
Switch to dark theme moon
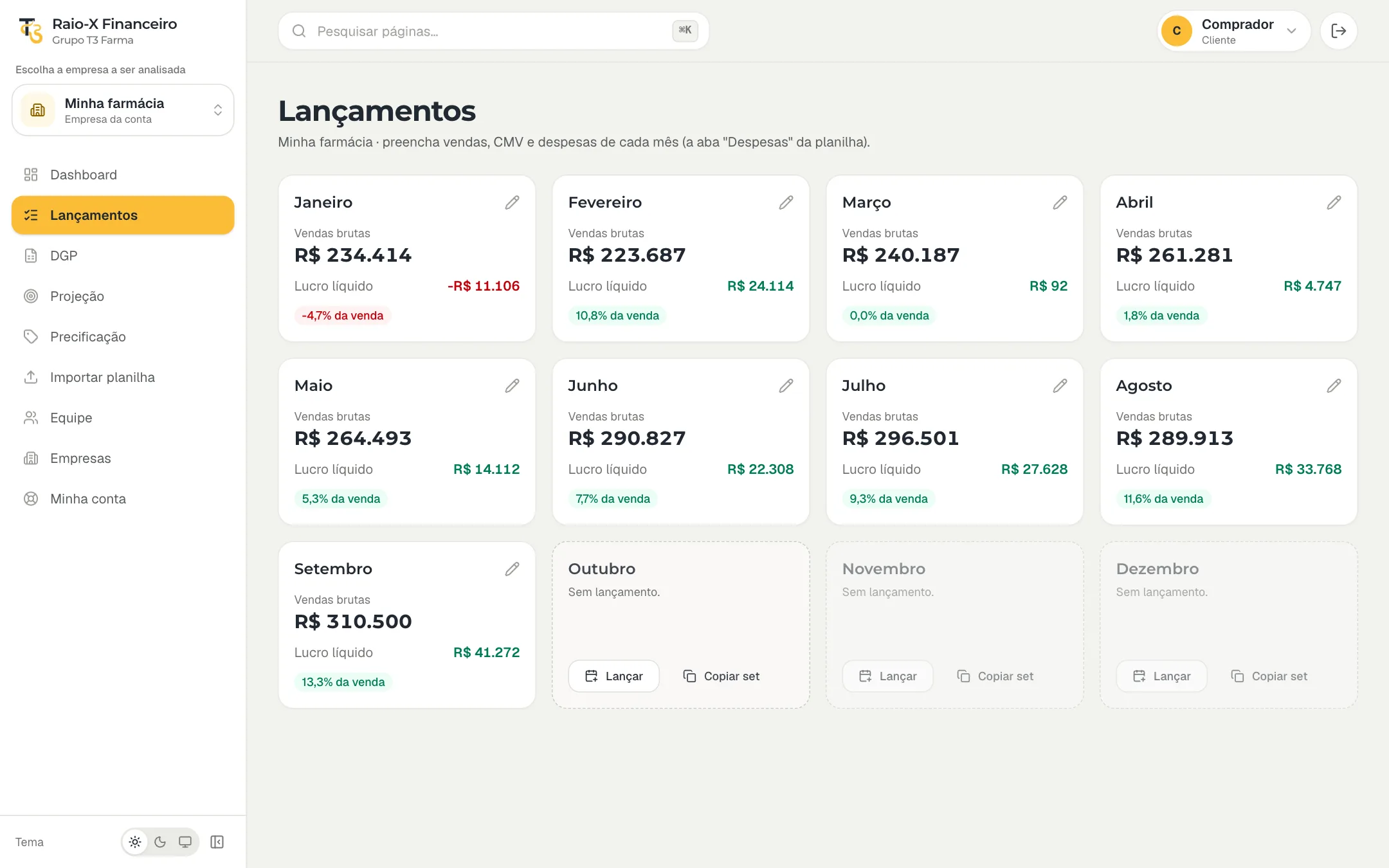(x=160, y=842)
